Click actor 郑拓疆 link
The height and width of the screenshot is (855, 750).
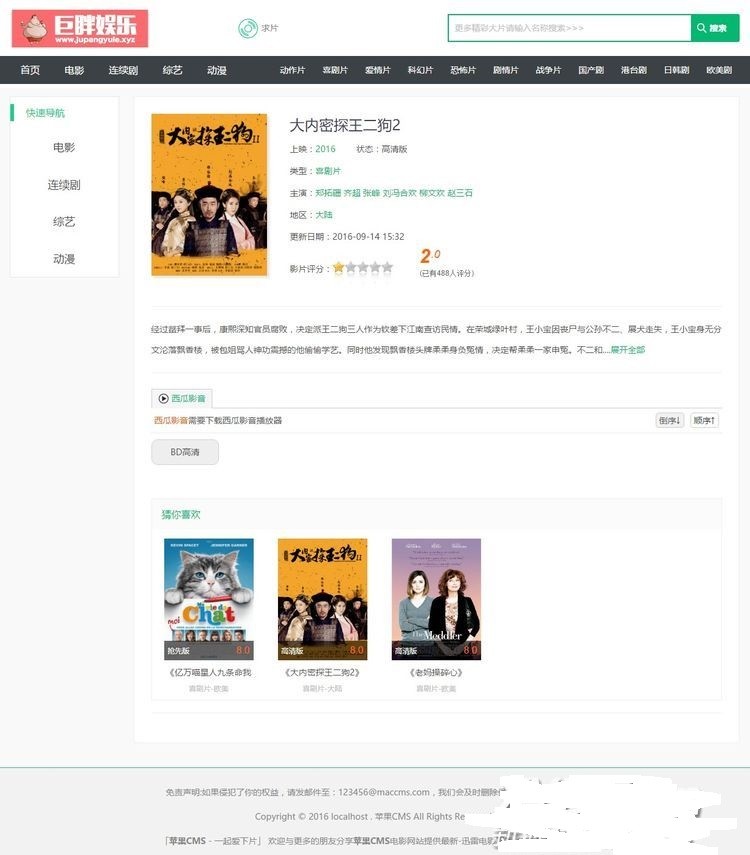pos(328,192)
